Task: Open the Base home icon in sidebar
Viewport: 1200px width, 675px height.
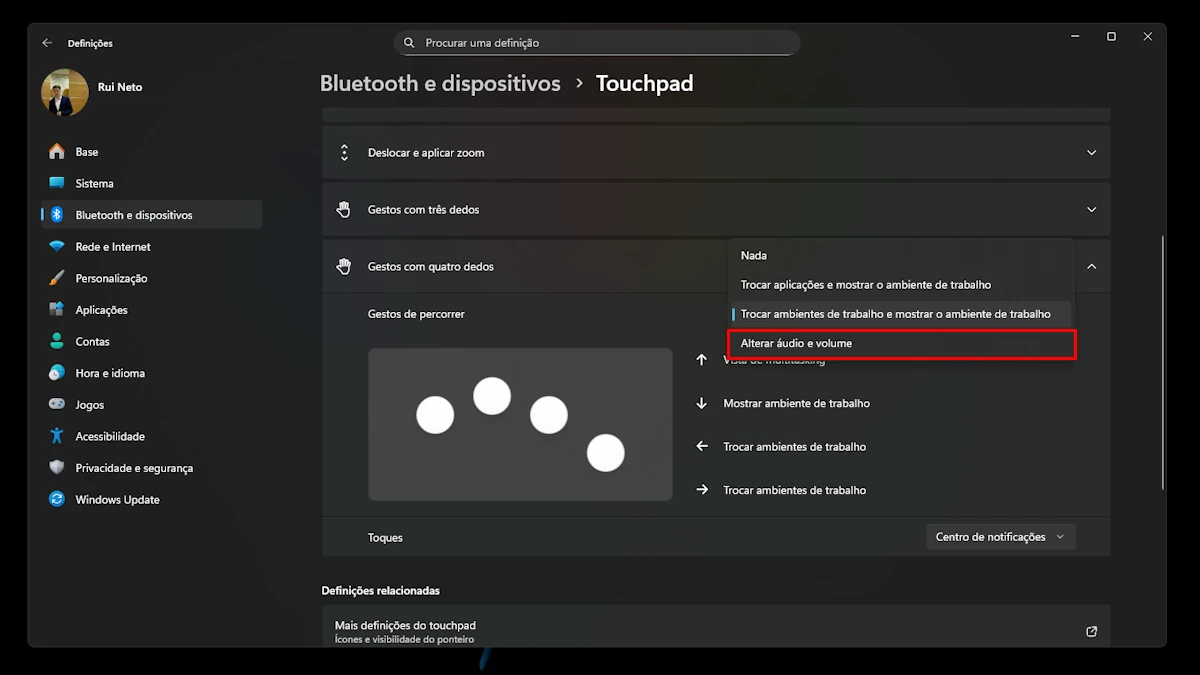Action: (x=57, y=152)
